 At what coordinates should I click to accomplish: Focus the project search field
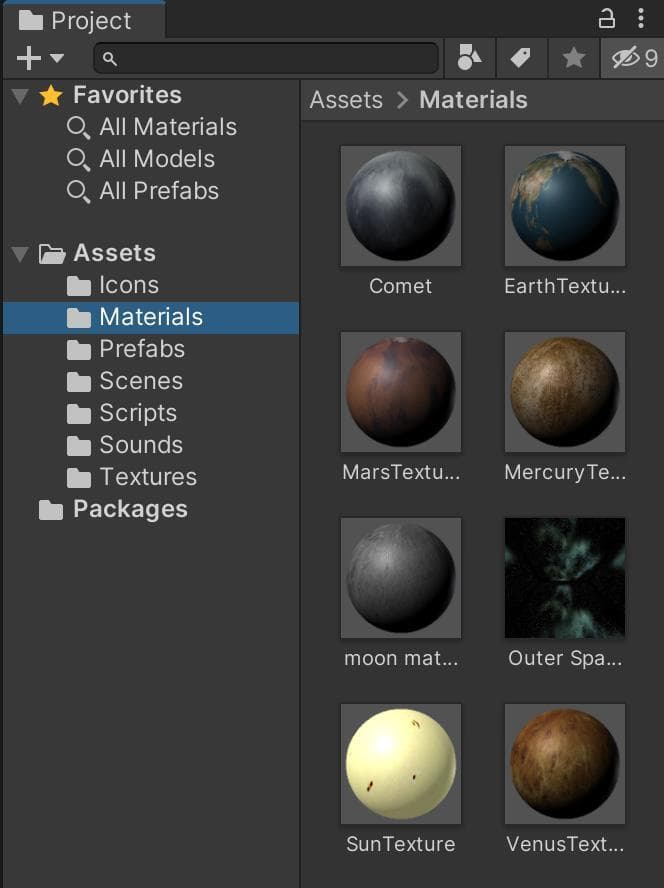266,58
